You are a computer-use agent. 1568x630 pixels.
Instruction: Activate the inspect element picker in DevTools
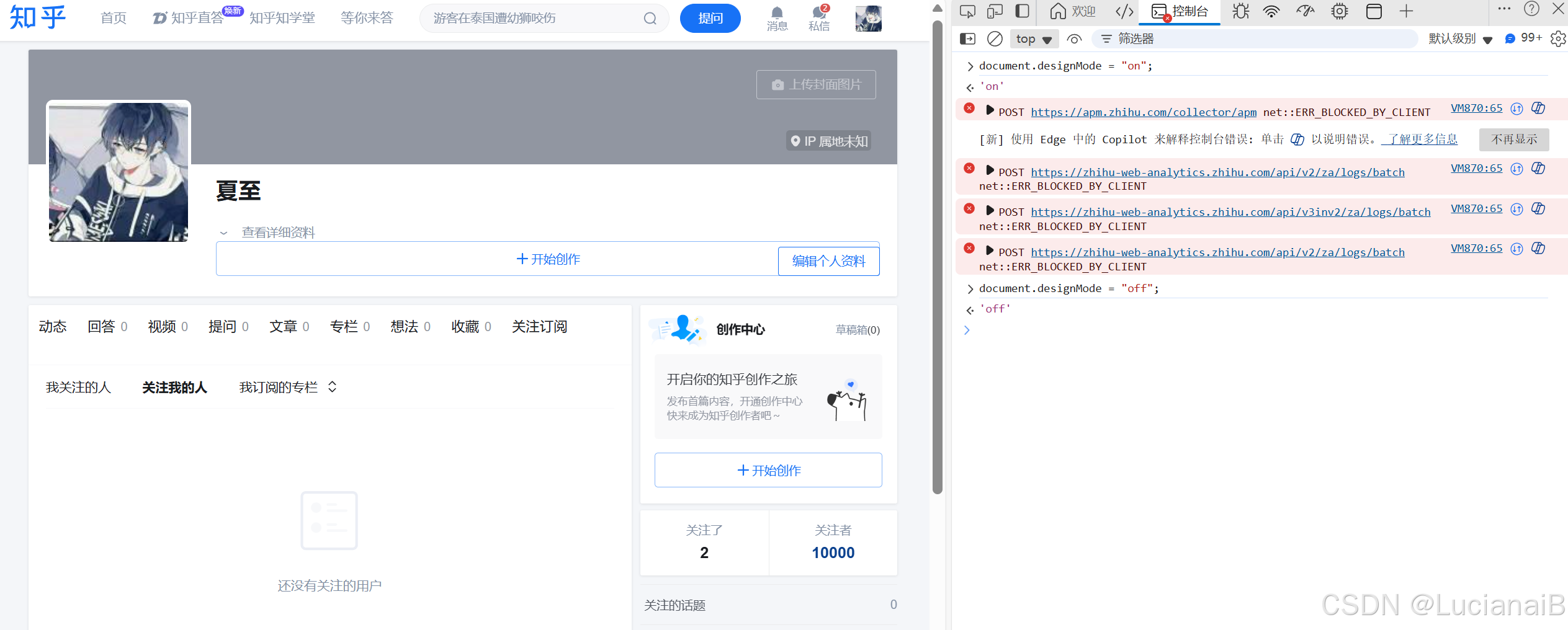[967, 11]
